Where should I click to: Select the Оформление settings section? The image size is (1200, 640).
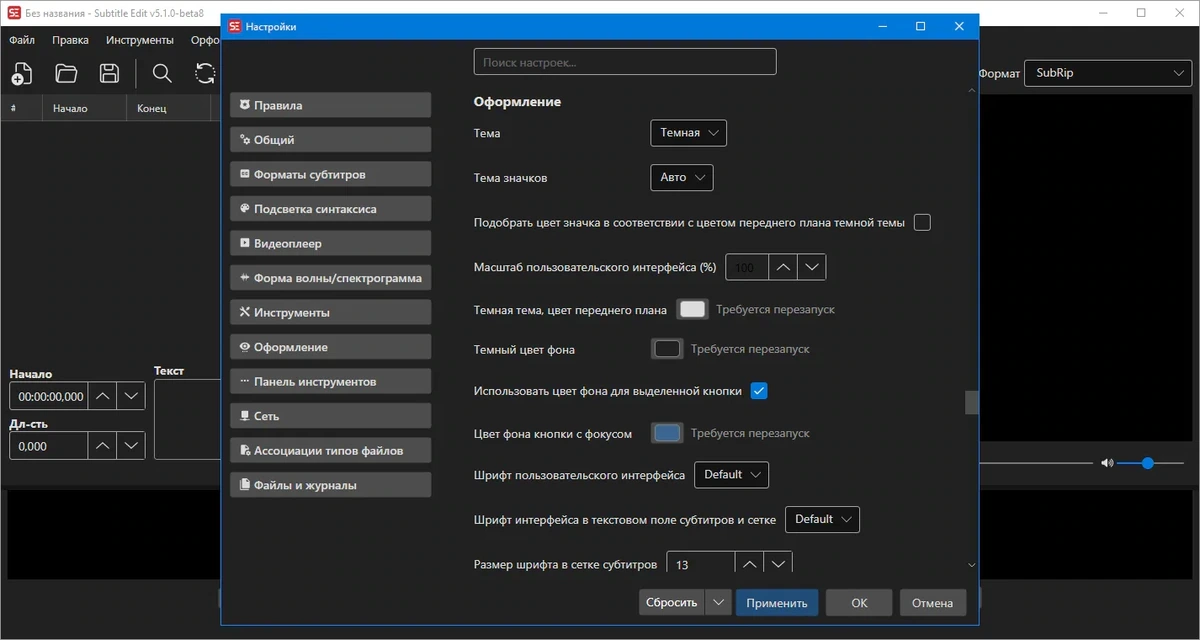331,347
